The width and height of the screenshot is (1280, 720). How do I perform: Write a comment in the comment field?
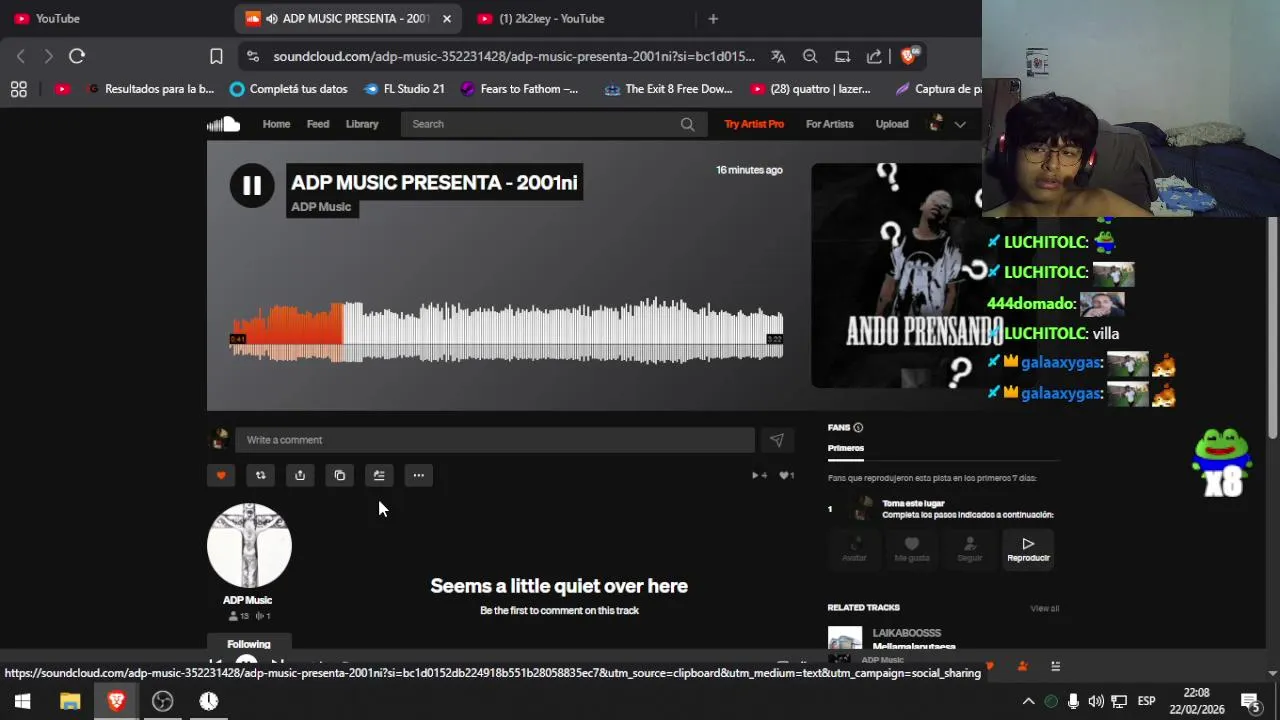[495, 440]
